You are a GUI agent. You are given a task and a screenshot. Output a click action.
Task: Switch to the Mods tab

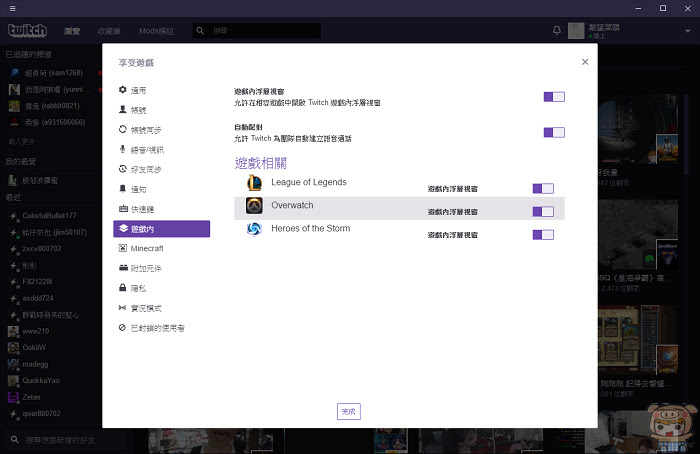tap(156, 31)
